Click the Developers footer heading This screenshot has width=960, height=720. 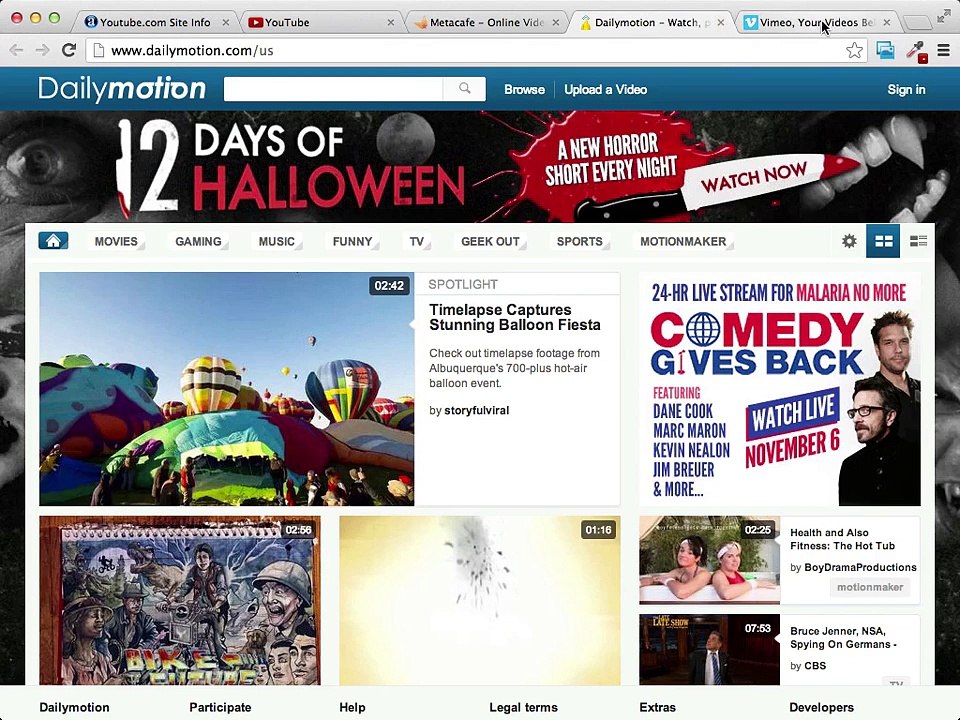coord(822,707)
